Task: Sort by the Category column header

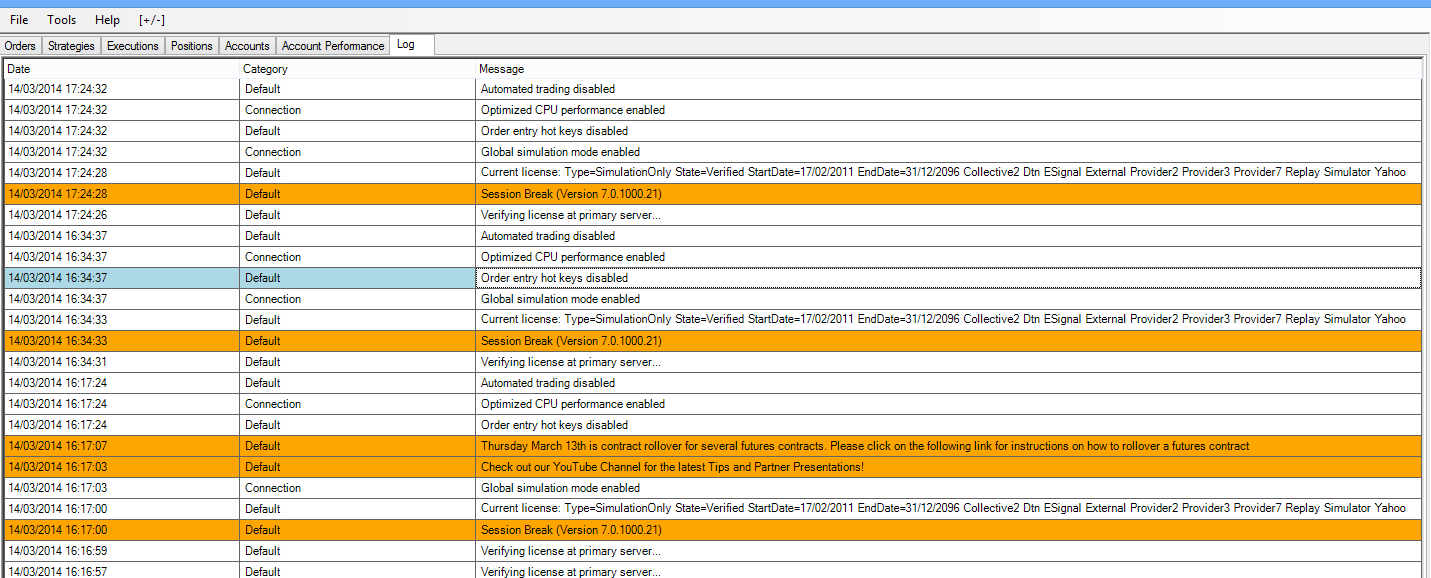Action: (358, 69)
